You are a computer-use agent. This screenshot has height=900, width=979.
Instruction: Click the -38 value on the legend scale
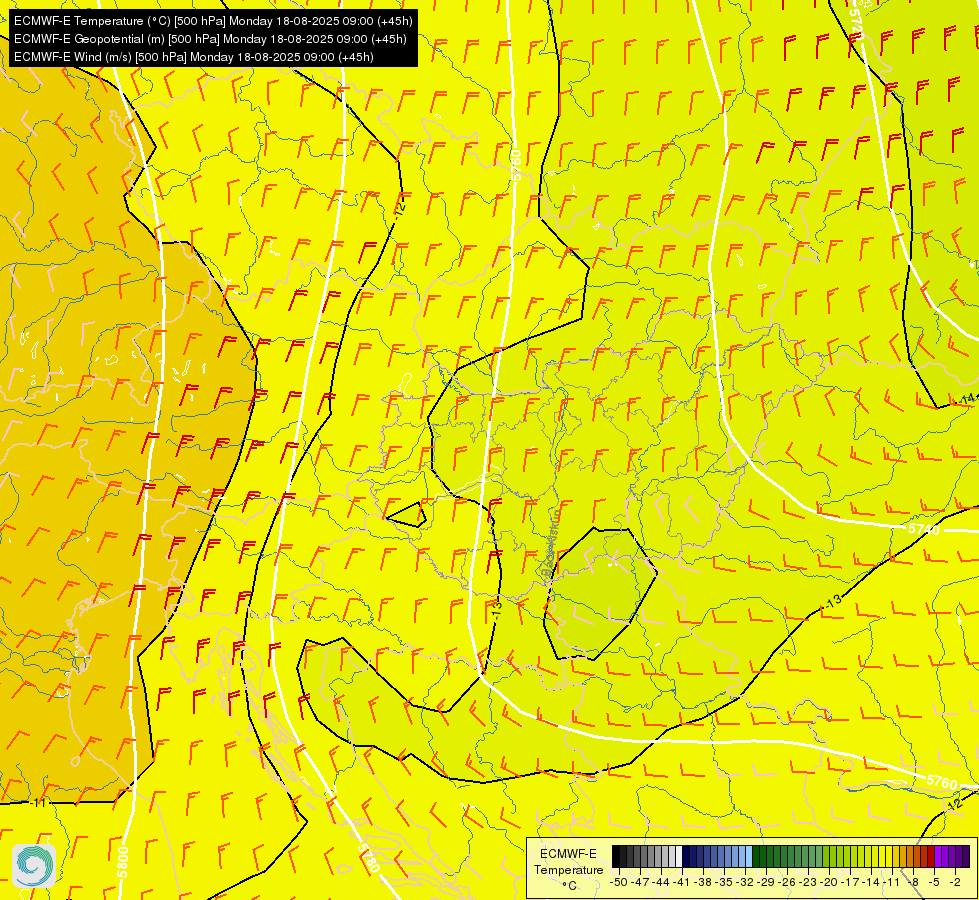[703, 882]
